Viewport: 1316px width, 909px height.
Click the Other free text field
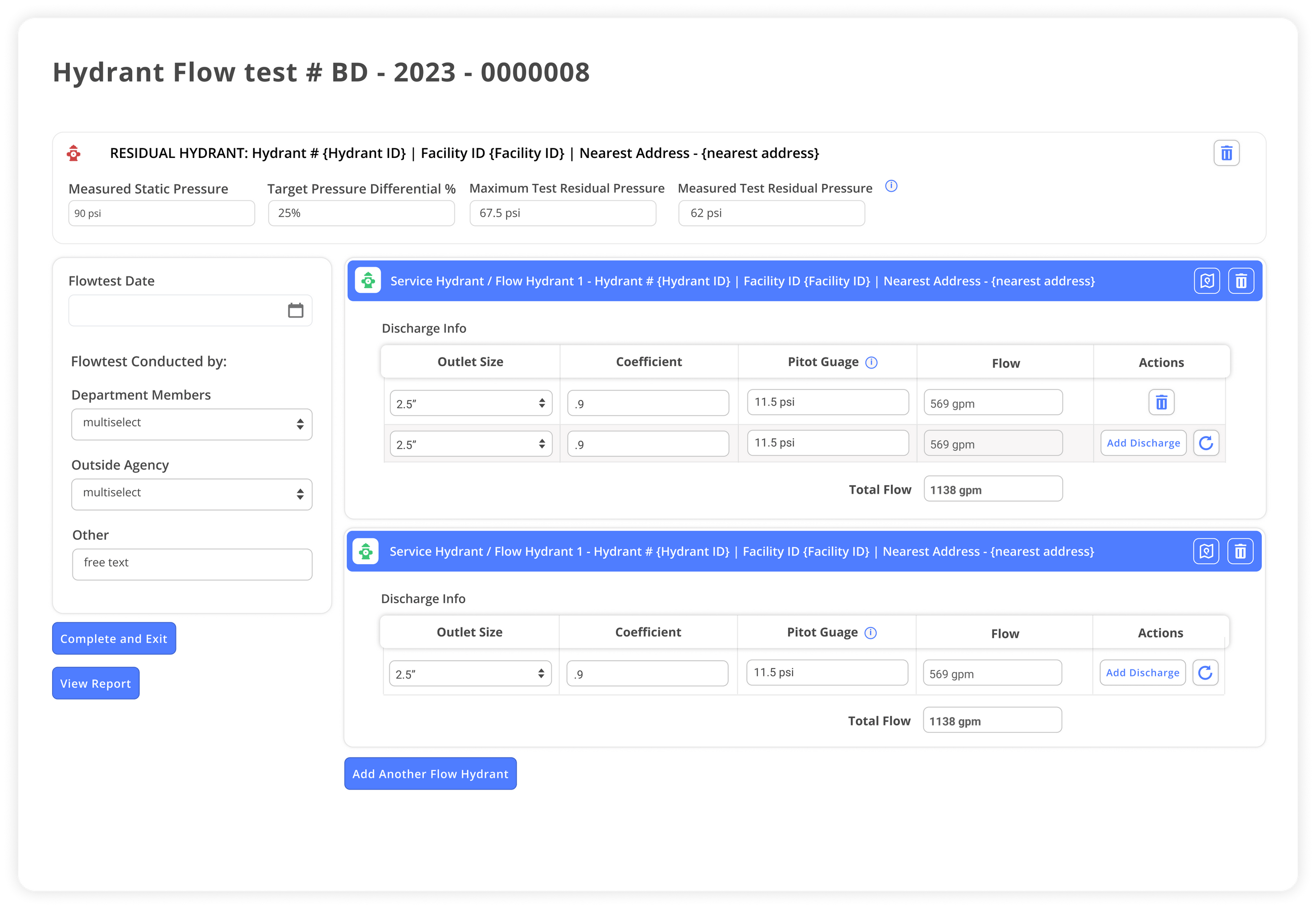tap(191, 564)
